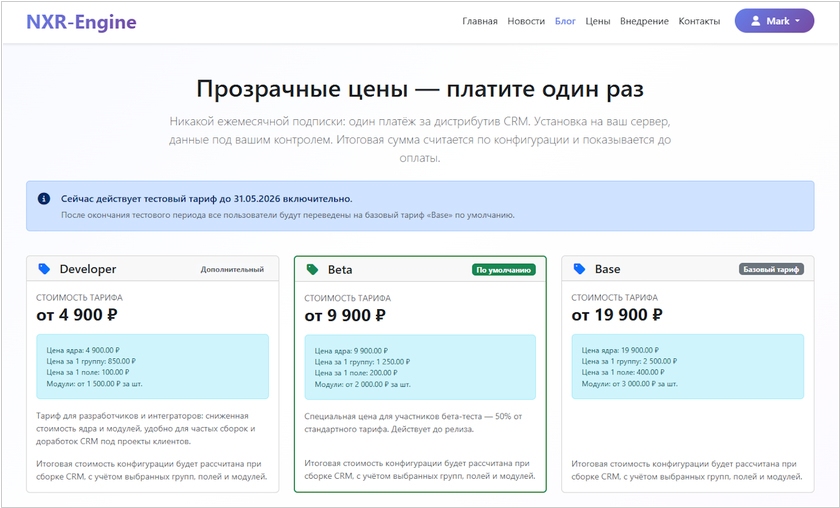Open the Цены page in the navbar
Viewport: 840px width, 508px height.
[x=598, y=21]
